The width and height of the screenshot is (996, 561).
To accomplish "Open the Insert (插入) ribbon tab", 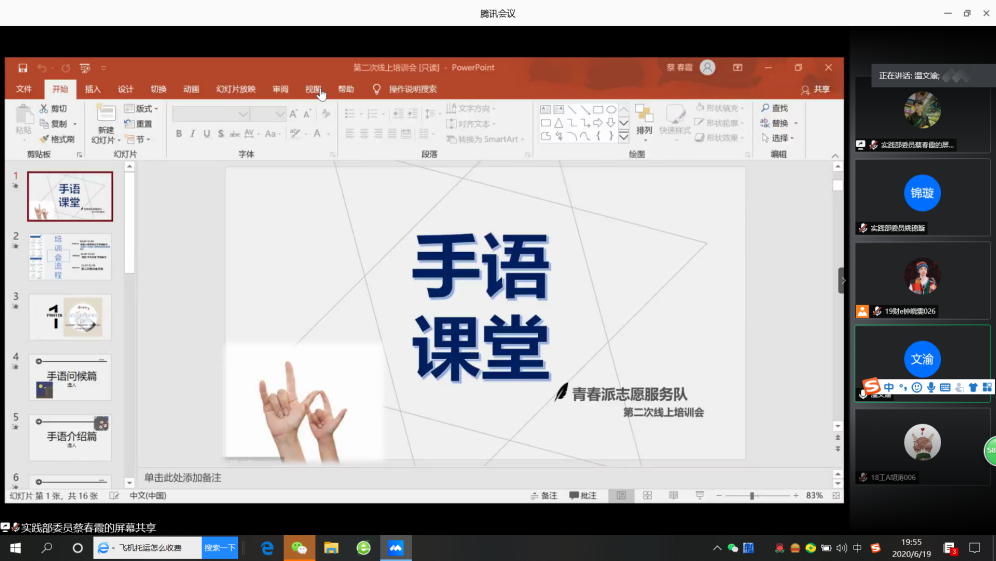I will point(93,89).
